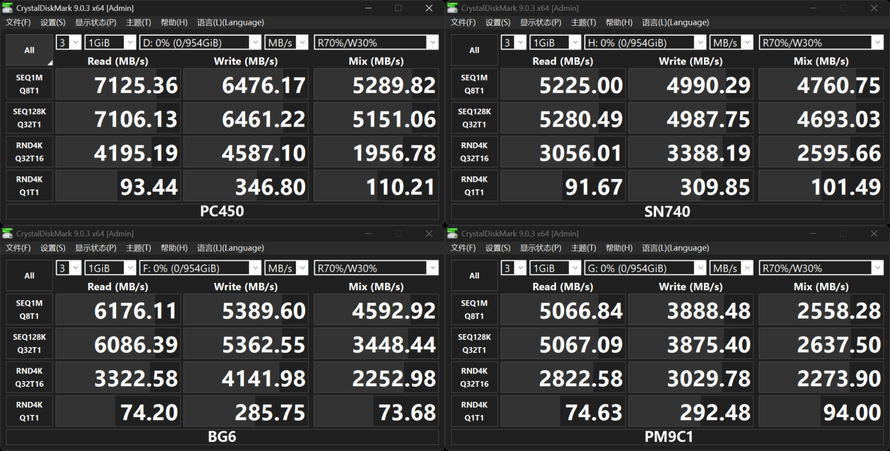
Task: Run all tests in PM9C1 window
Action: tap(475, 276)
